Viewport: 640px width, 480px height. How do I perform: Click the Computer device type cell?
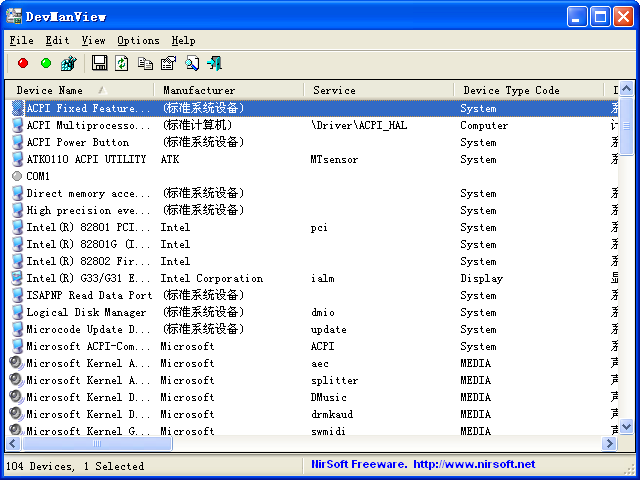[x=484, y=125]
